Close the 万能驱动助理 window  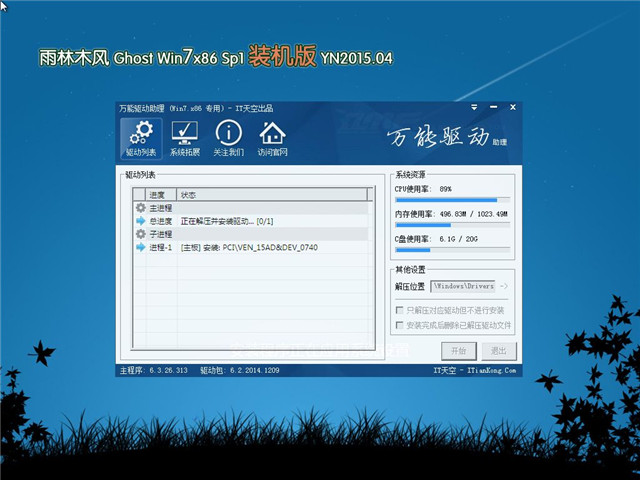[x=513, y=107]
